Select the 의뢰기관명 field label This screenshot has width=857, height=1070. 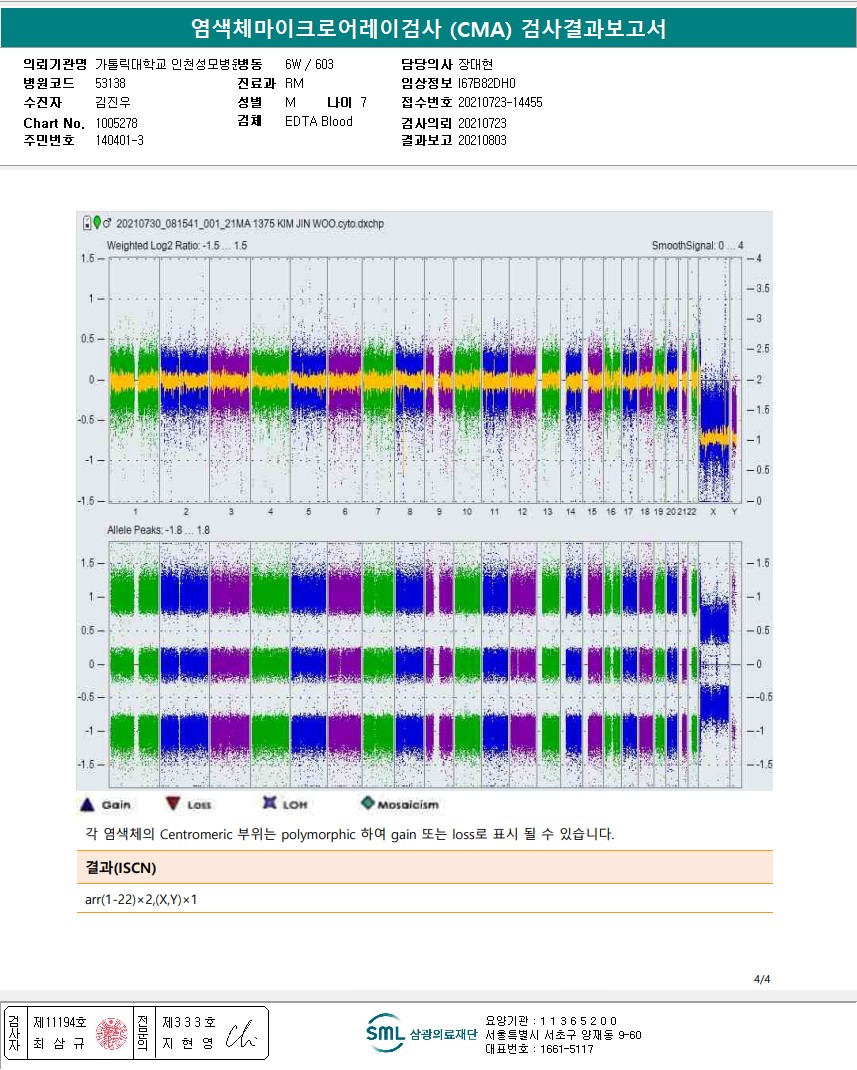[55, 64]
